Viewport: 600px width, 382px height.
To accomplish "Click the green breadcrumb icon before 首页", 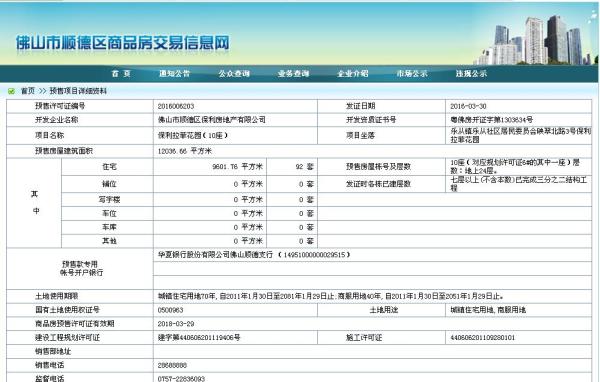I will (11, 91).
